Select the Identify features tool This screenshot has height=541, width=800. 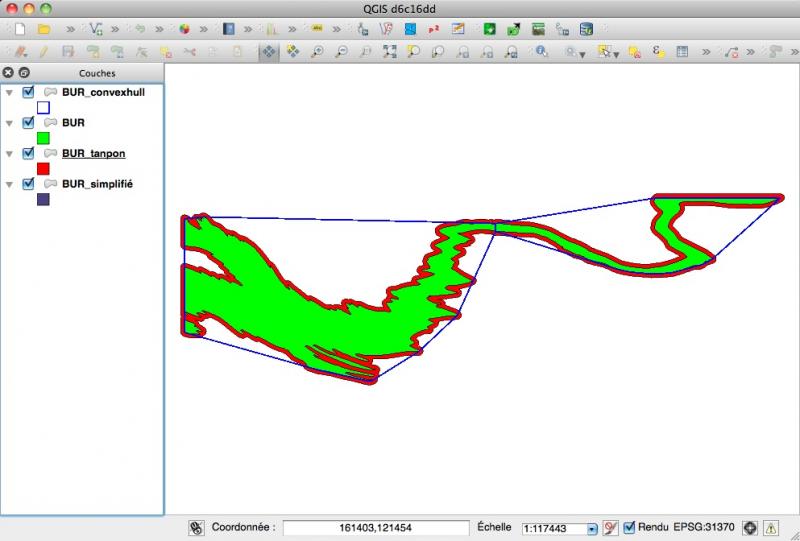[540, 51]
